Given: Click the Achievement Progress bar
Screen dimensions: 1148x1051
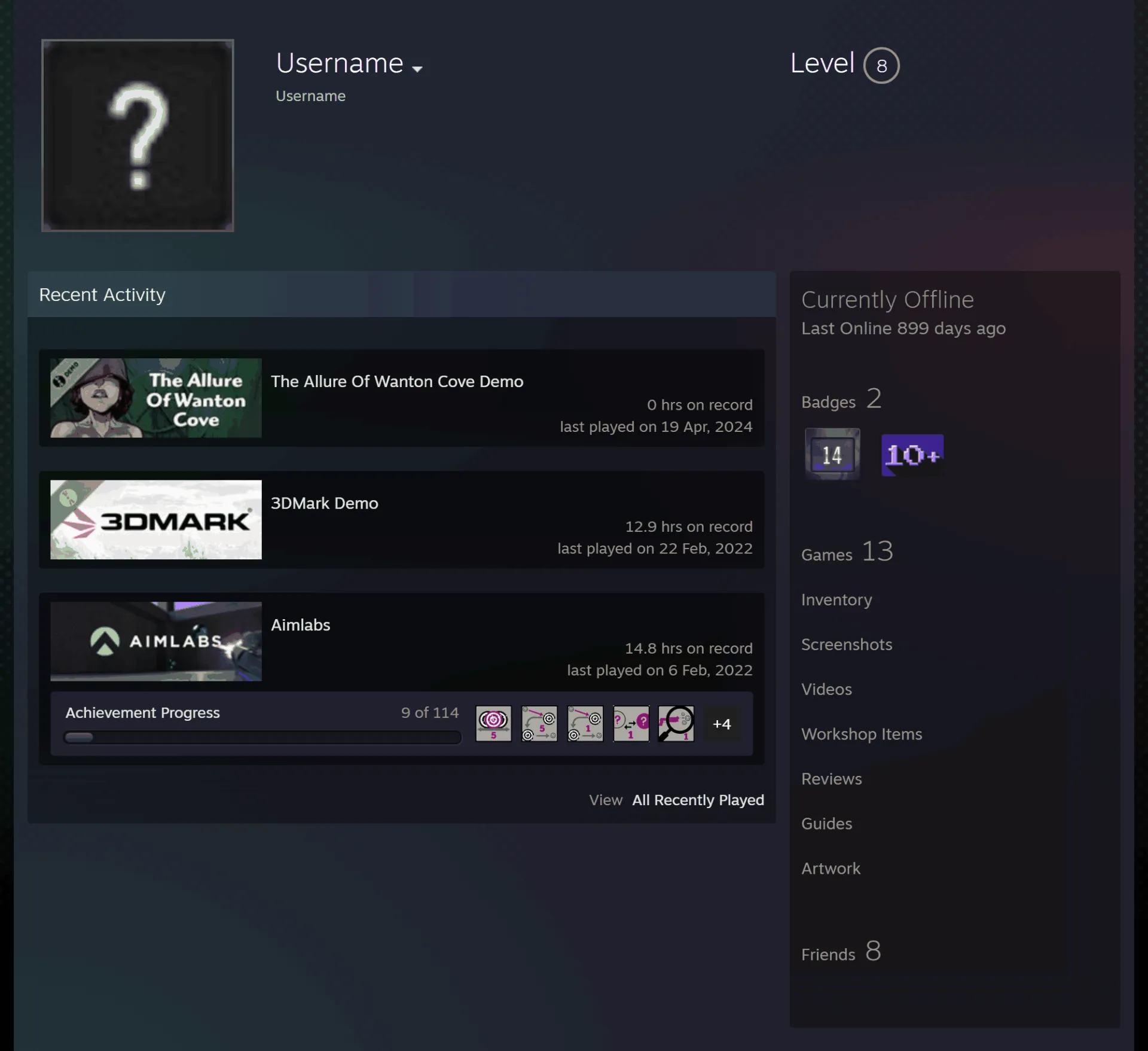Looking at the screenshot, I should click(x=262, y=737).
